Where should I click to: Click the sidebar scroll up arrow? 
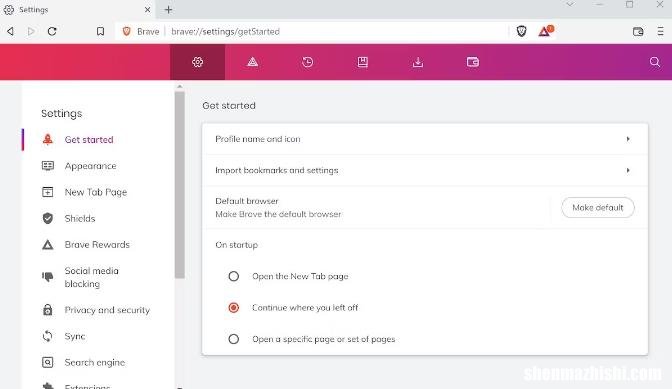pyautogui.click(x=180, y=87)
